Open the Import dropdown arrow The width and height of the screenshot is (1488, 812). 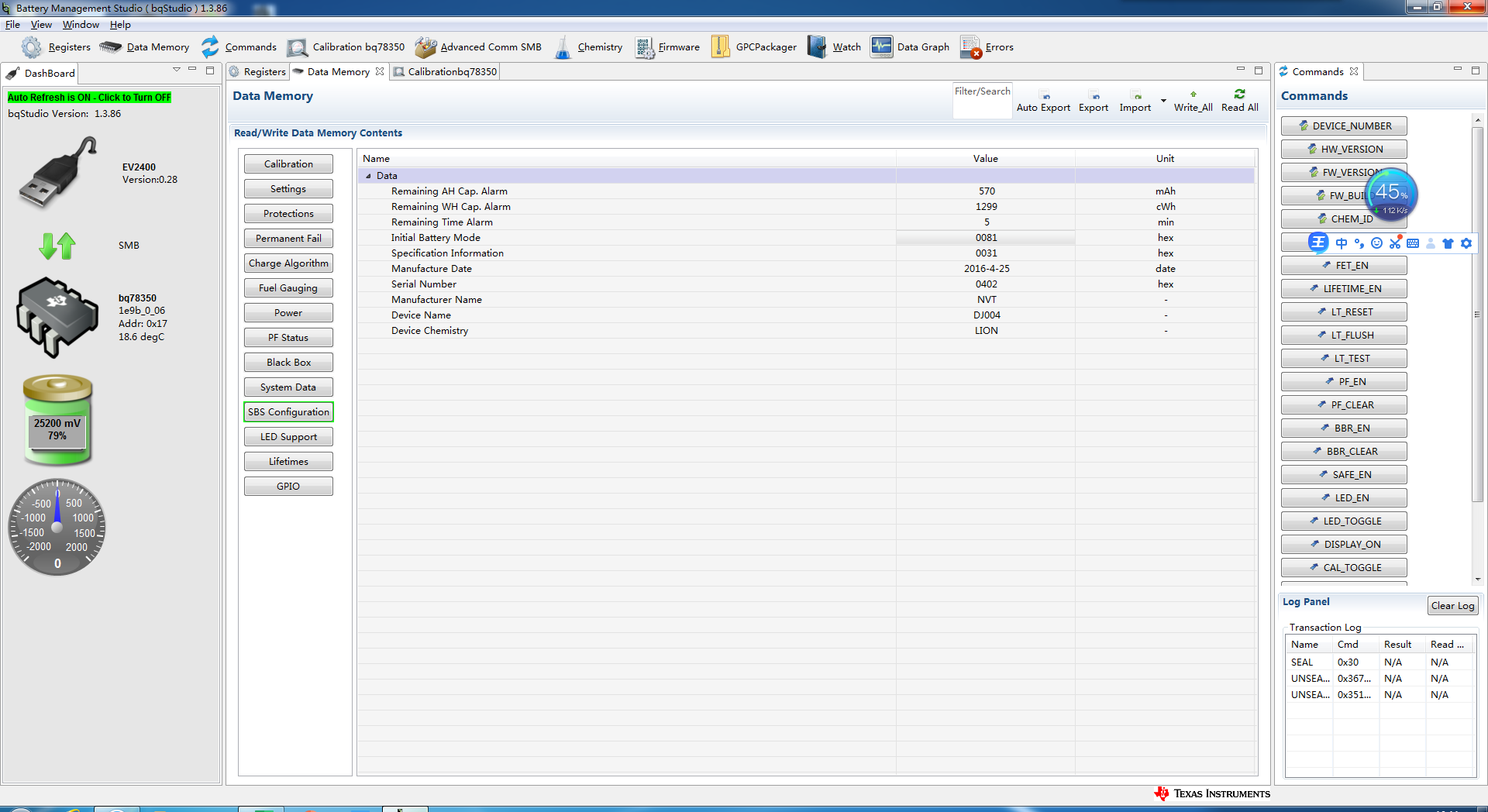[x=1163, y=101]
